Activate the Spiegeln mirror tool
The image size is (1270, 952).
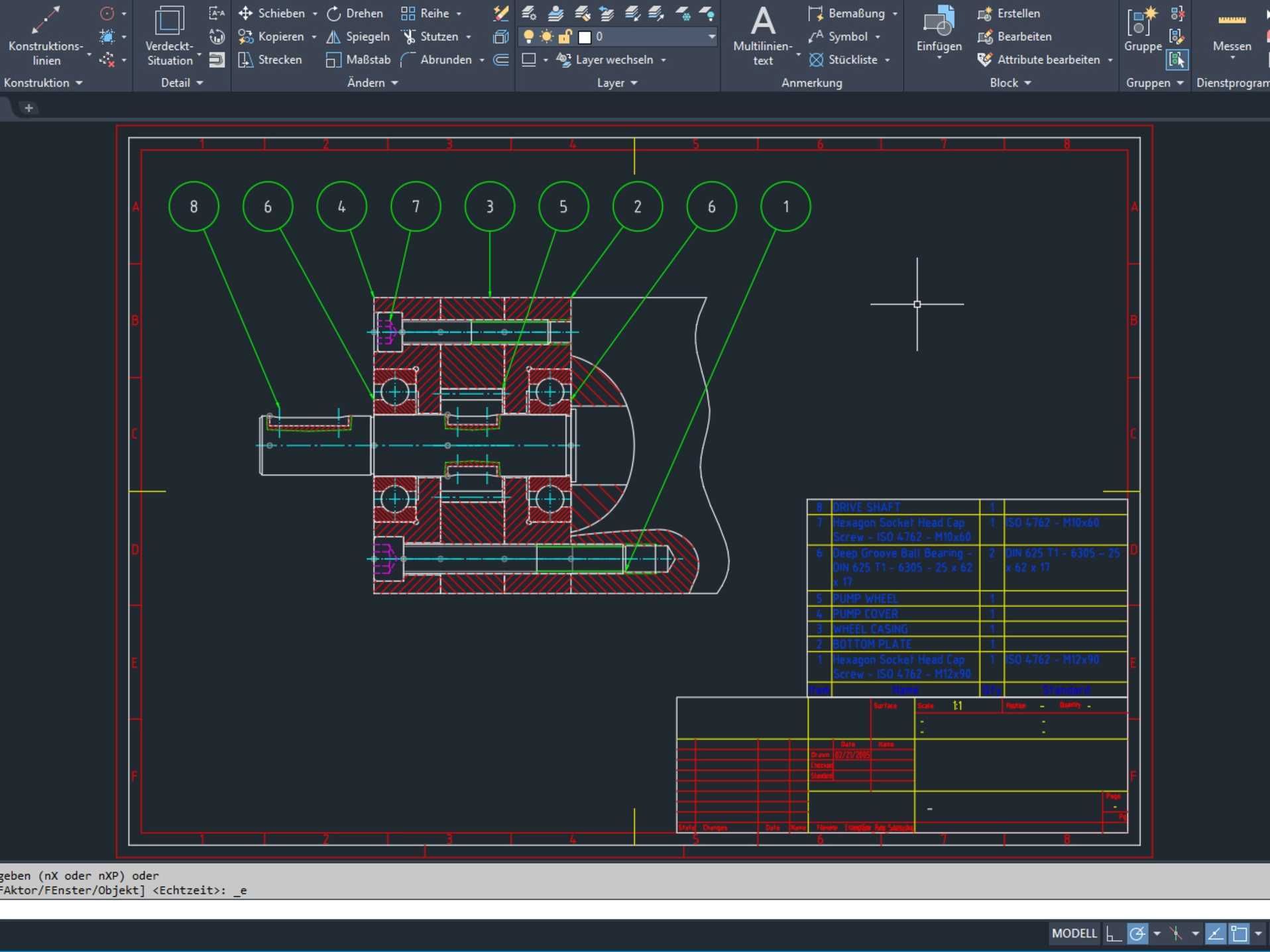click(358, 36)
